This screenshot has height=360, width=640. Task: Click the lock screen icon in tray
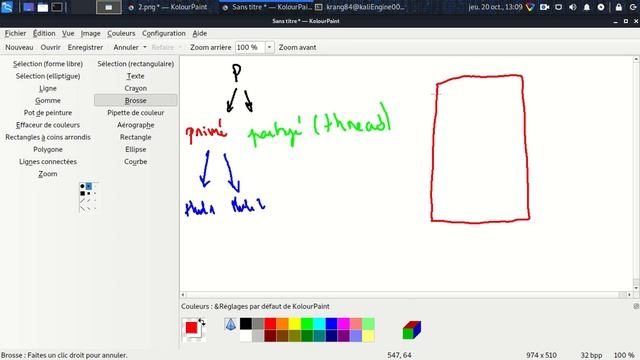coord(619,7)
